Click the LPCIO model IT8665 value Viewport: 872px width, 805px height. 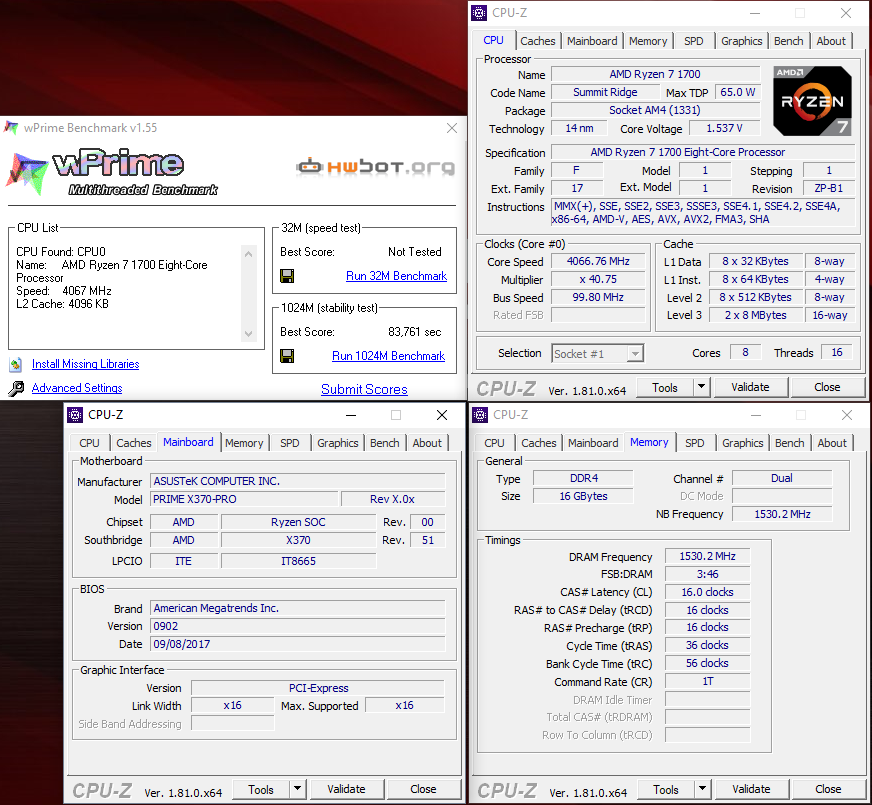[x=298, y=561]
